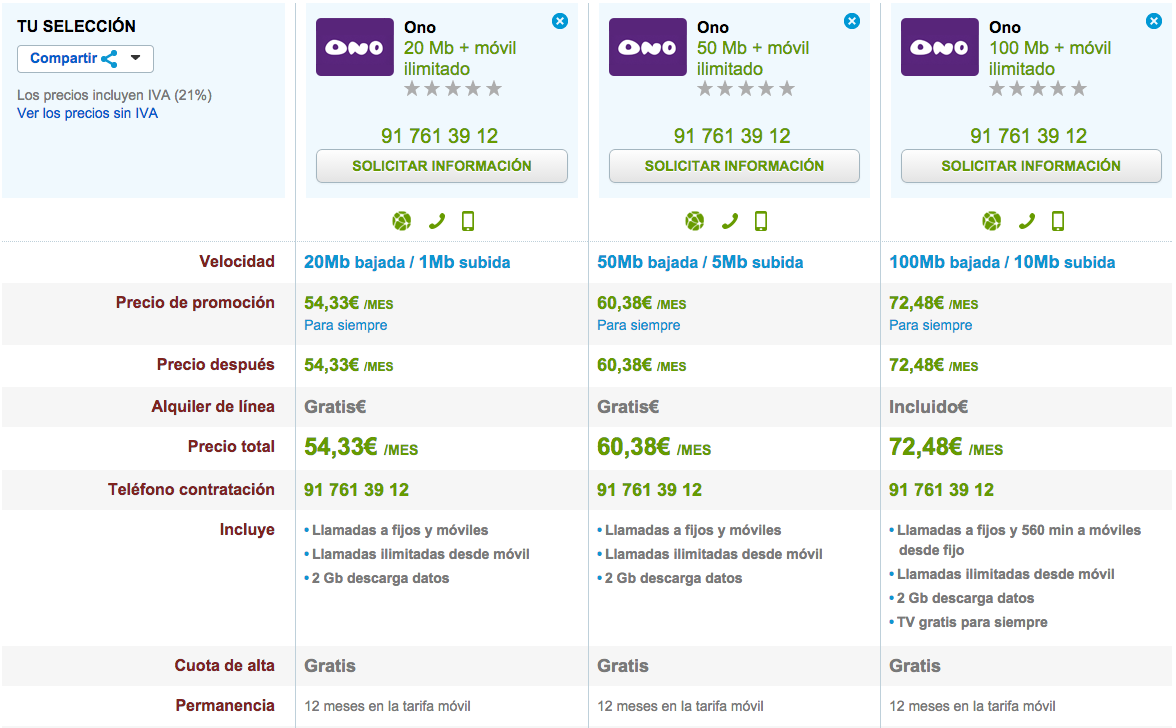Click 'Para siempre' under the 72,48€ promotion price
Viewport: 1176px width, 728px height.
(931, 325)
